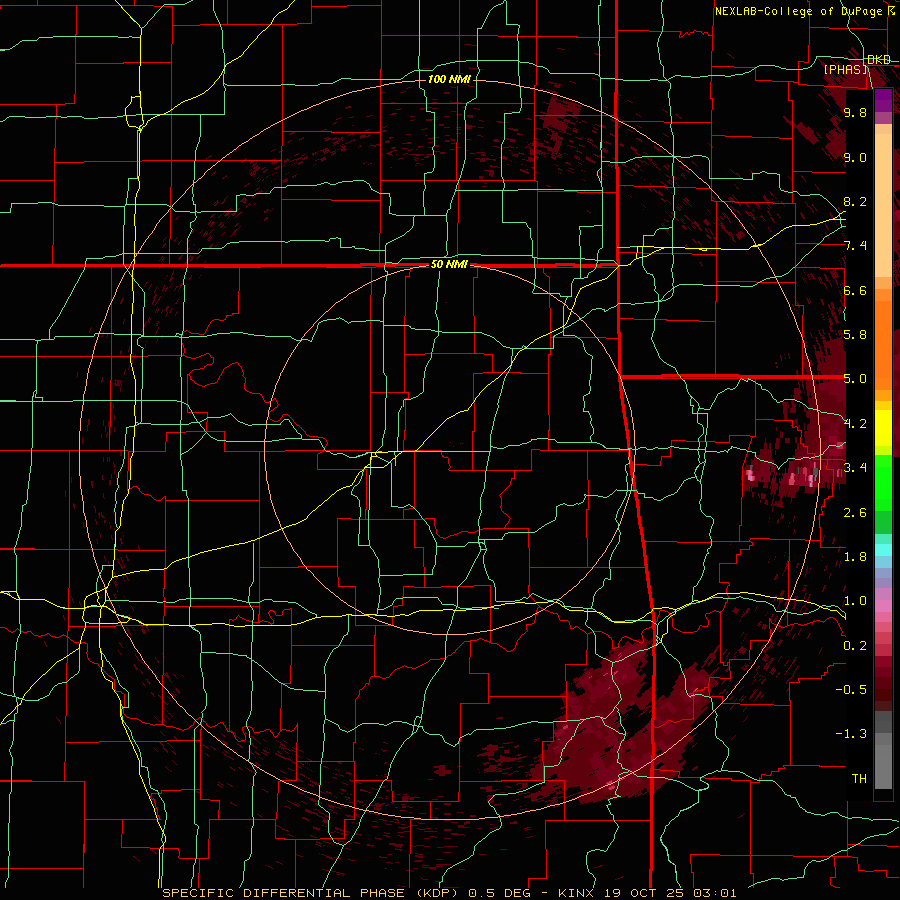This screenshot has height=900, width=900.
Task: Click the Specific Differential Phase caption text
Action: [x=449, y=893]
